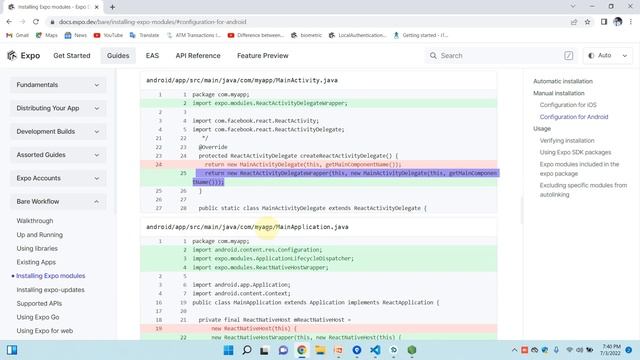Screen dimensions: 640x360
Task: Open Chrome from the taskbar
Action: (302, 350)
